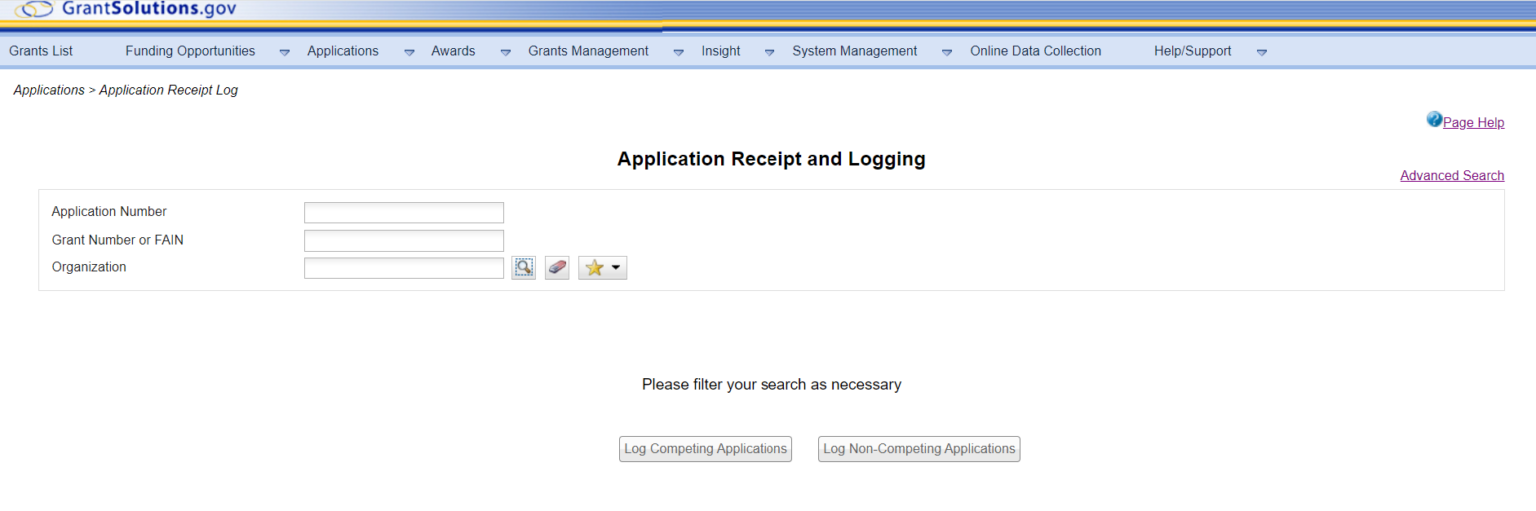Expand the Grants Management menu arrow
Viewport: 1536px width, 511px height.
coord(678,52)
